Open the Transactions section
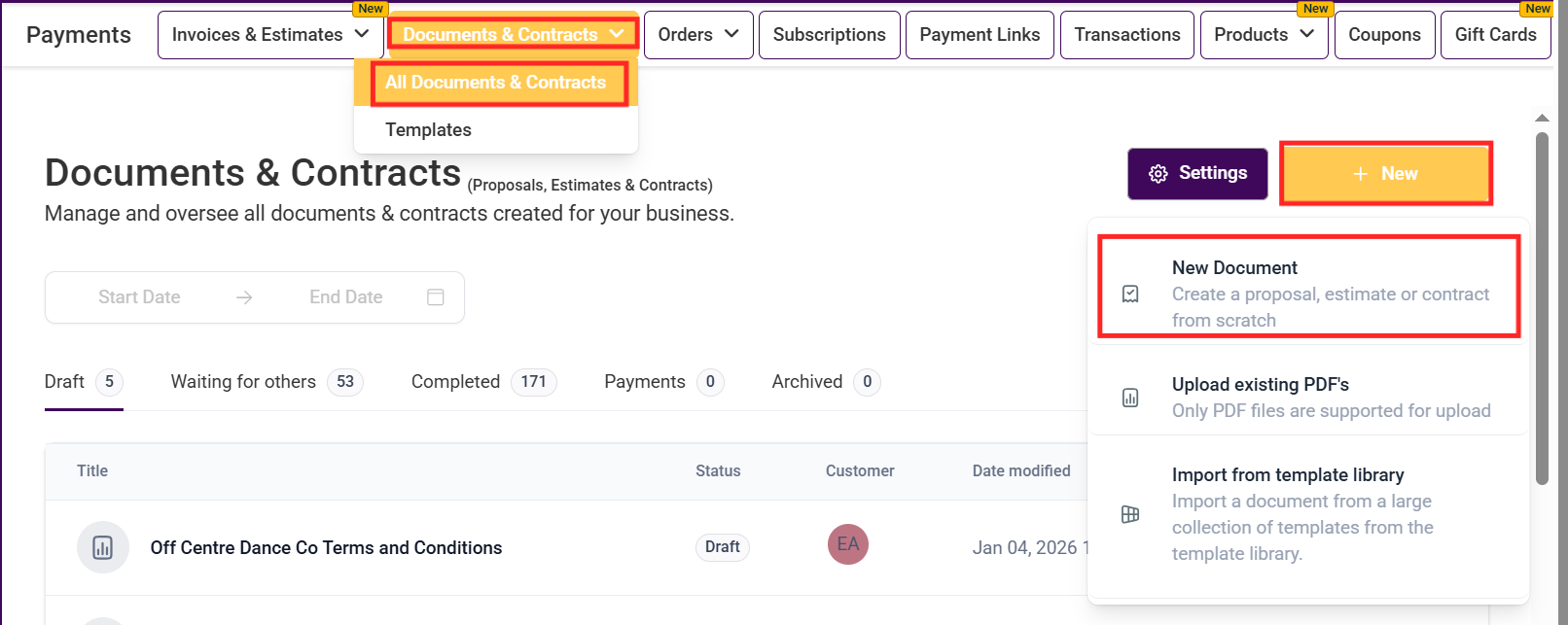This screenshot has height=625, width=1568. coord(1127,35)
